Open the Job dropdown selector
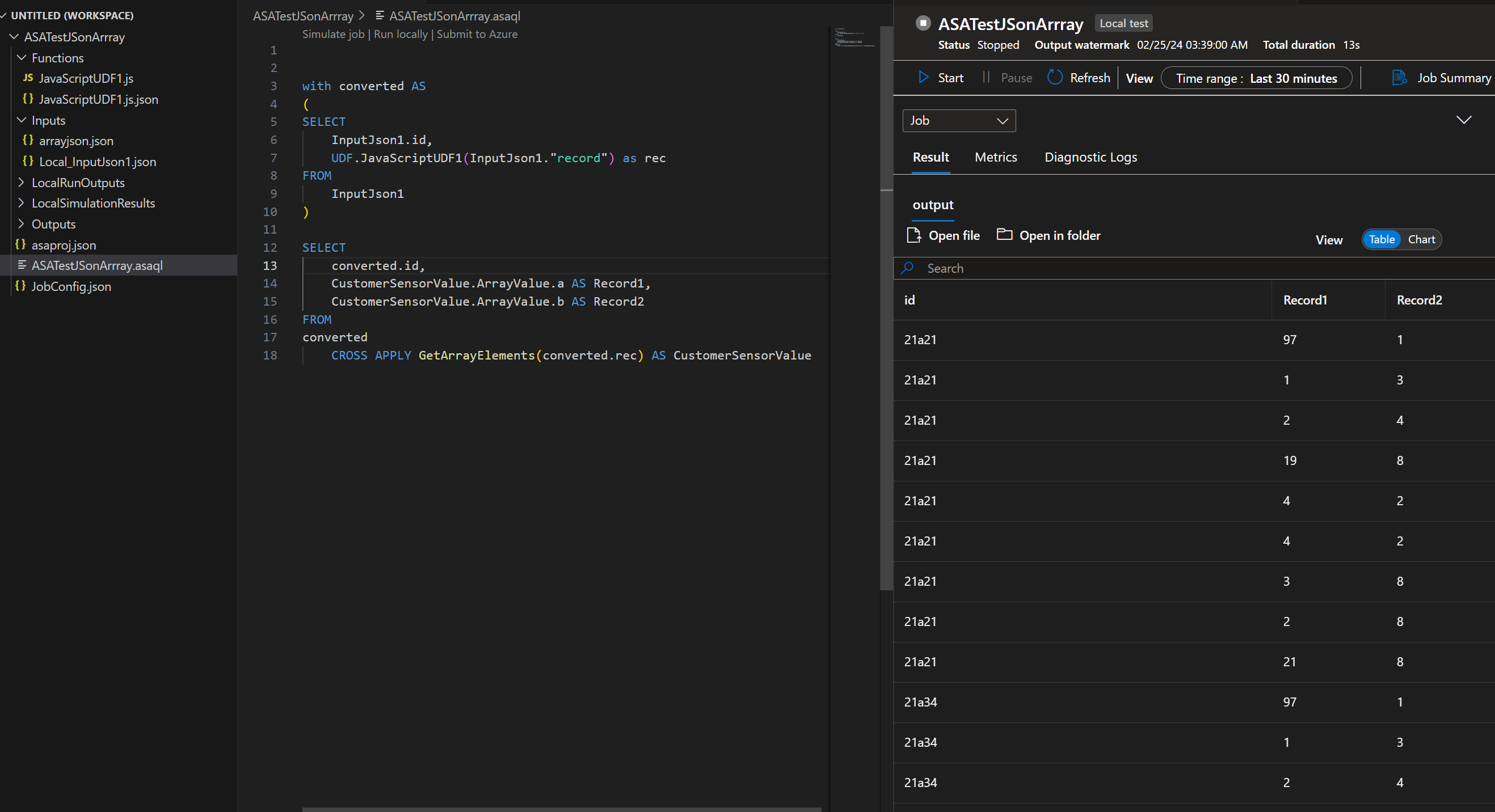Viewport: 1495px width, 812px height. (x=959, y=121)
